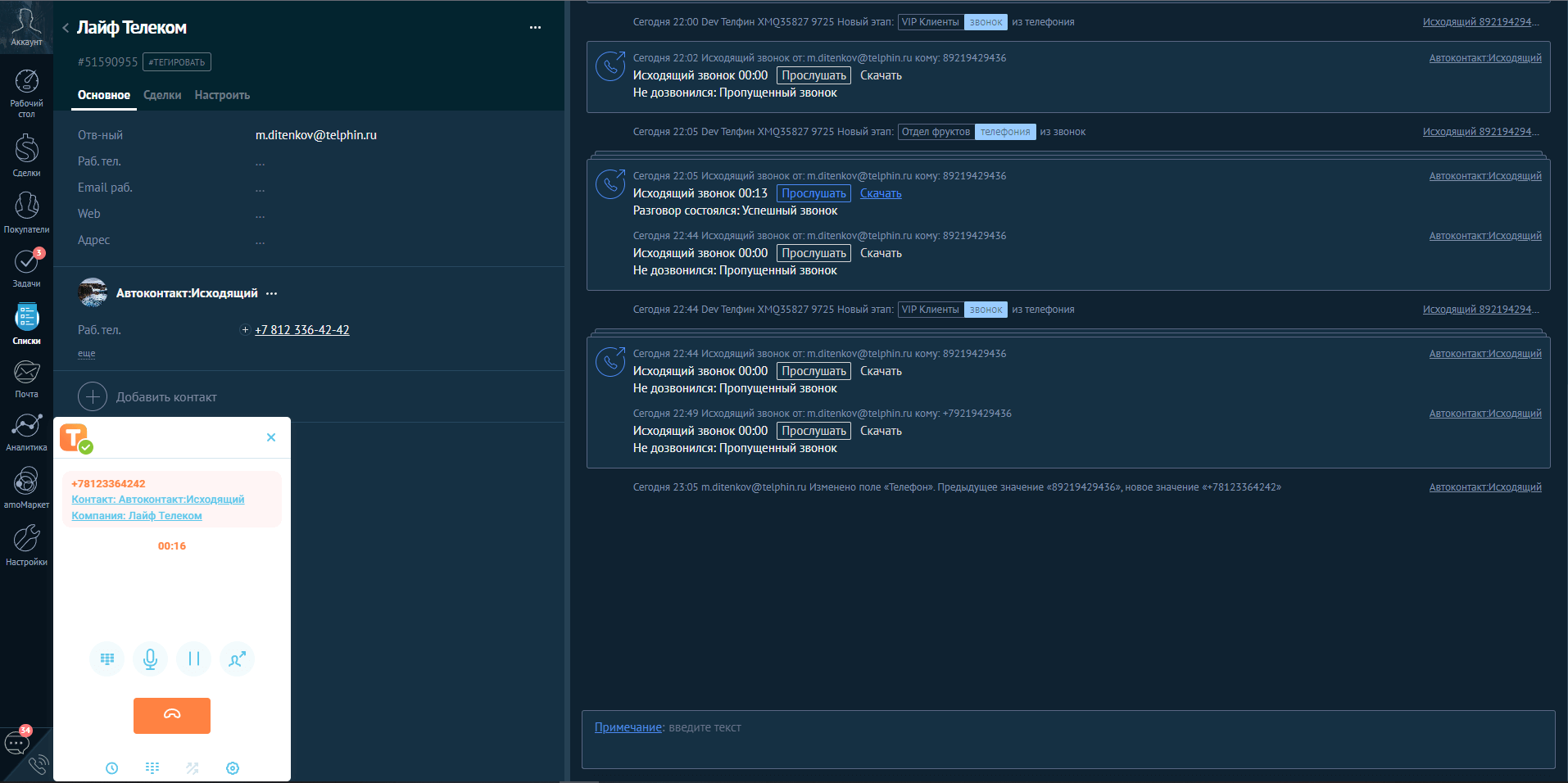The width and height of the screenshot is (1568, 783).
Task: Click the телефония stage badge
Action: click(x=1005, y=132)
